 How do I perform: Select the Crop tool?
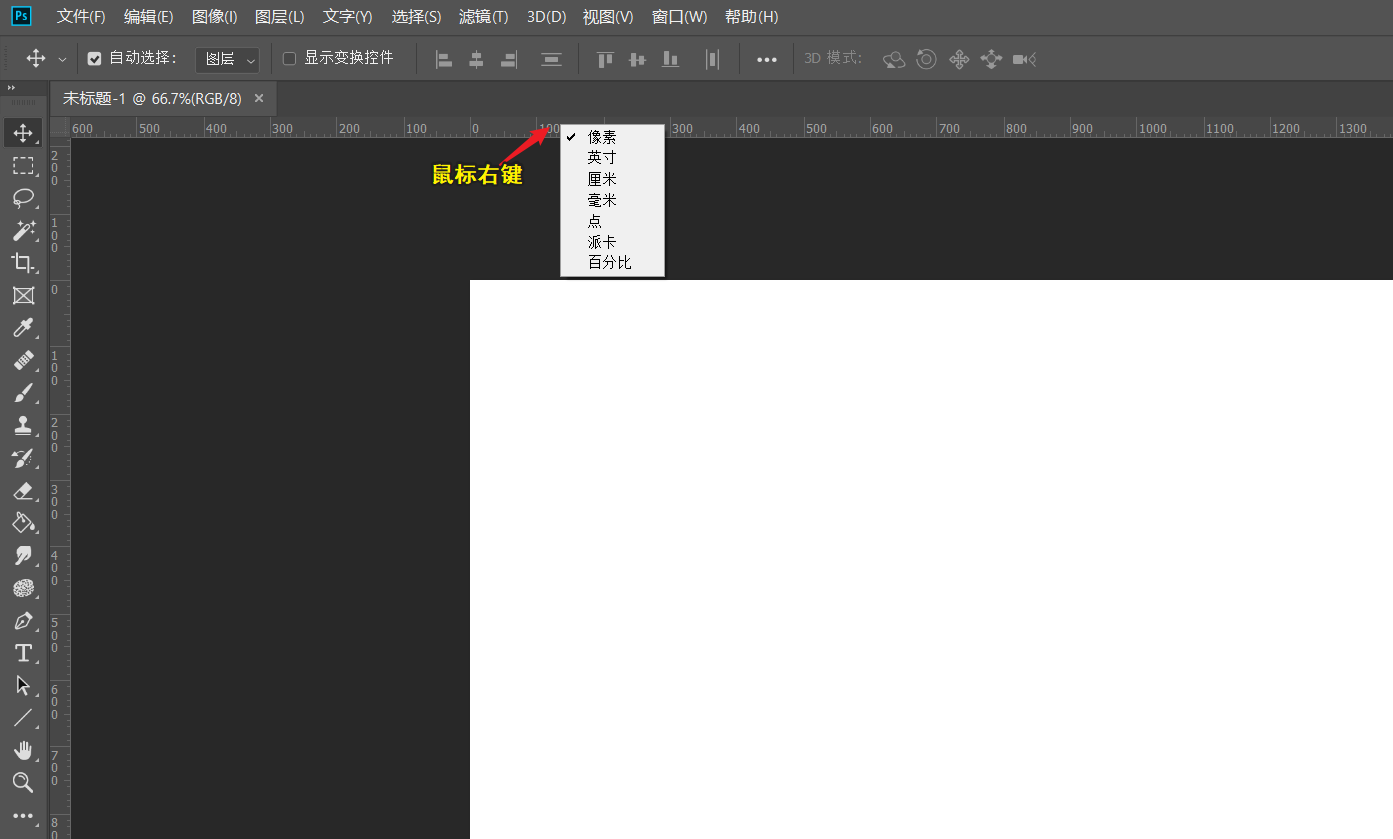23,263
